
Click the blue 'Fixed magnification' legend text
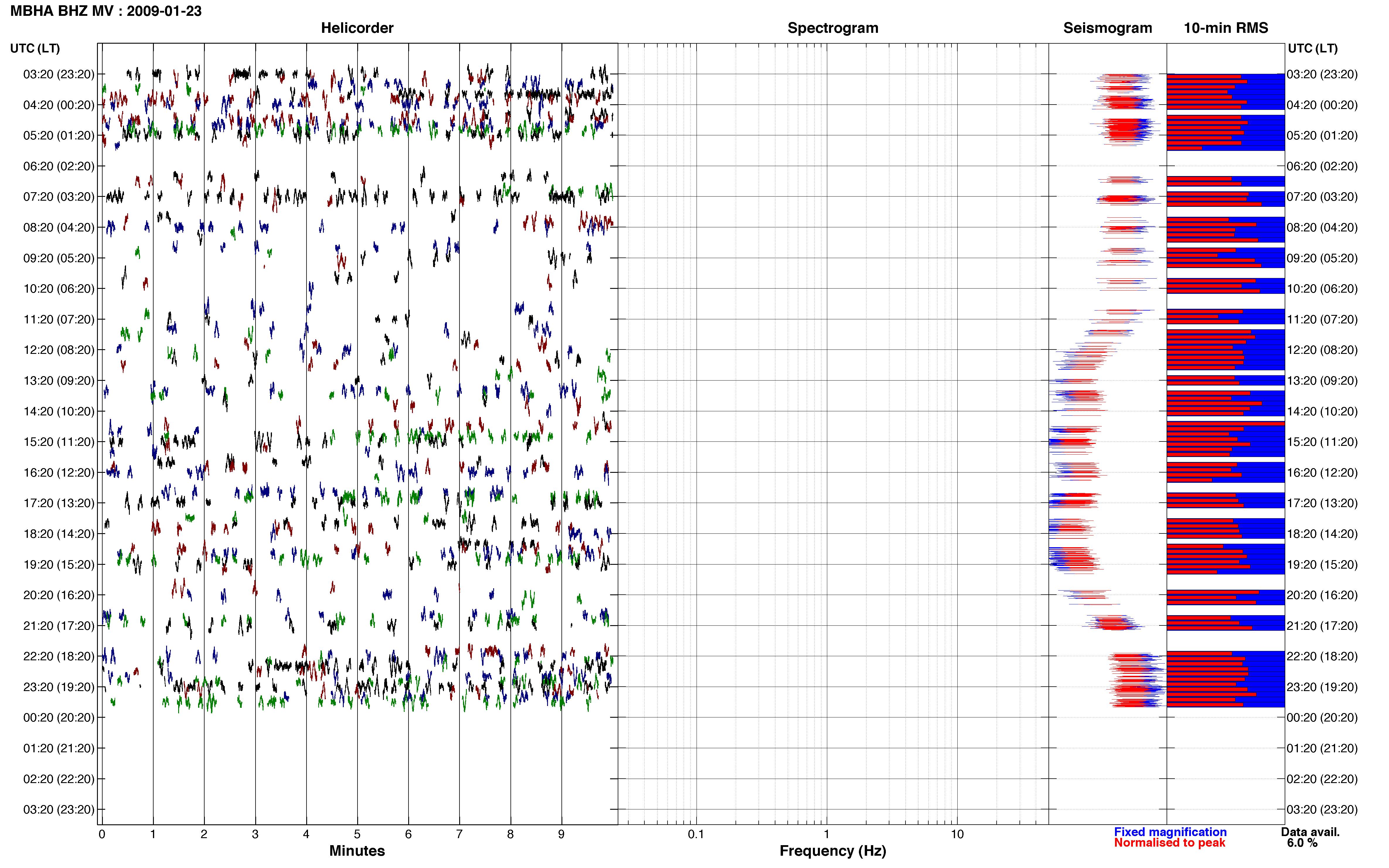tap(1170, 832)
